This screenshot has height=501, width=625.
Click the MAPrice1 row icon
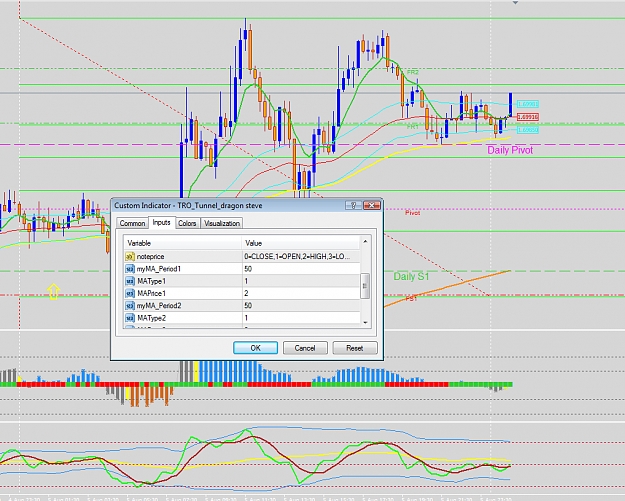pyautogui.click(x=130, y=293)
